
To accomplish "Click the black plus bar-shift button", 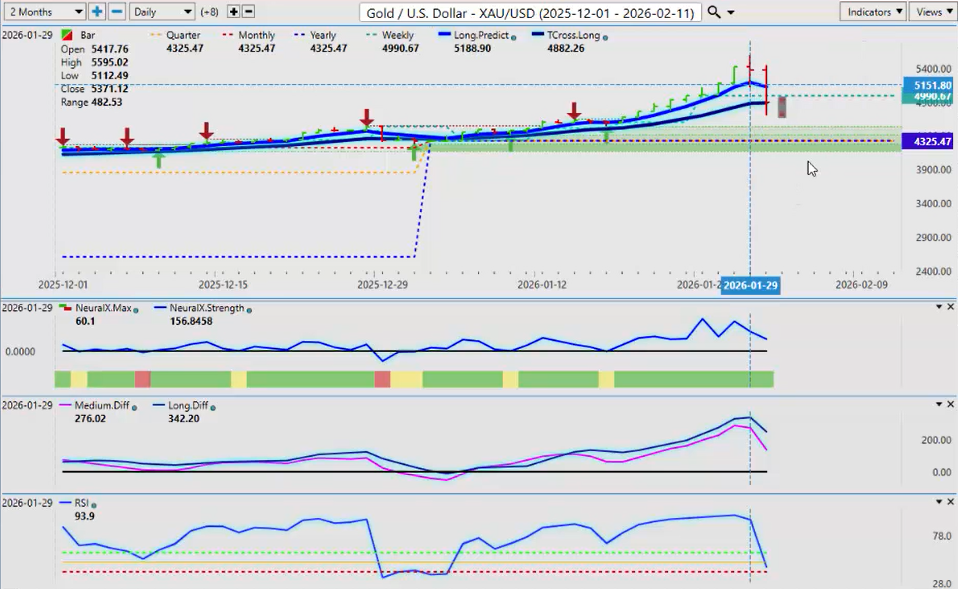I will (x=234, y=12).
